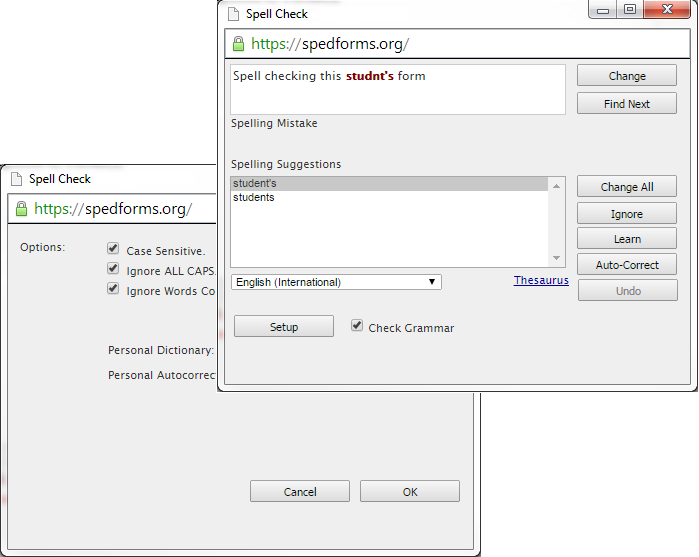The width and height of the screenshot is (699, 557).
Task: Open the English (International) language dropdown
Action: (335, 282)
